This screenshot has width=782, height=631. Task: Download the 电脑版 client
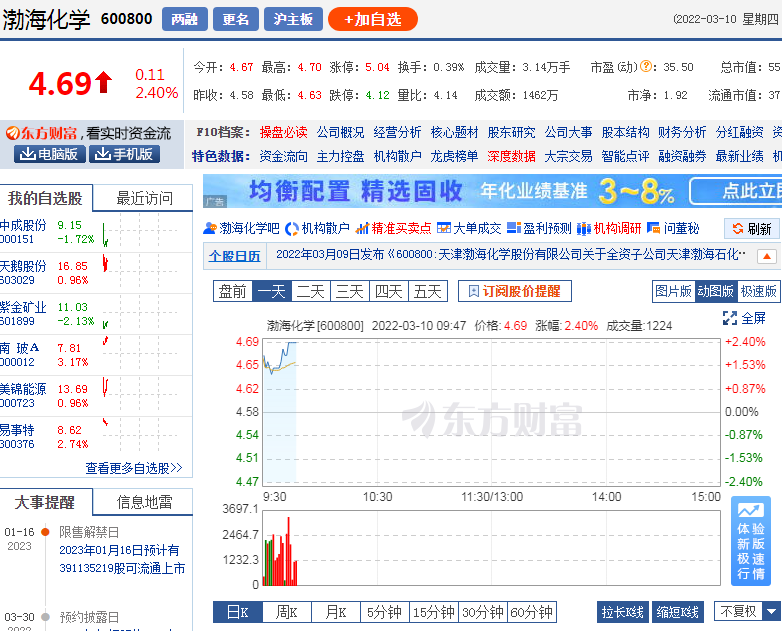(49, 154)
